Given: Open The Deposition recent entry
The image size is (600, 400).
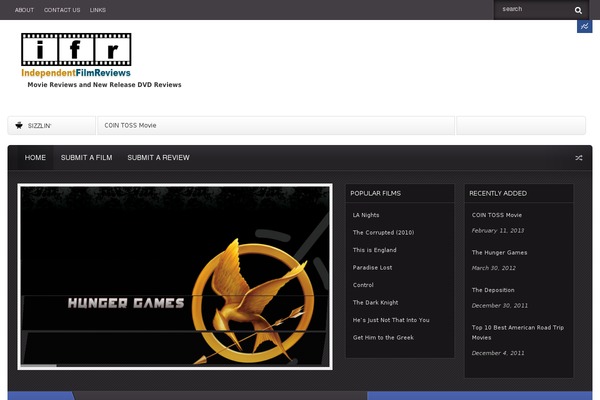Looking at the screenshot, I should point(493,290).
